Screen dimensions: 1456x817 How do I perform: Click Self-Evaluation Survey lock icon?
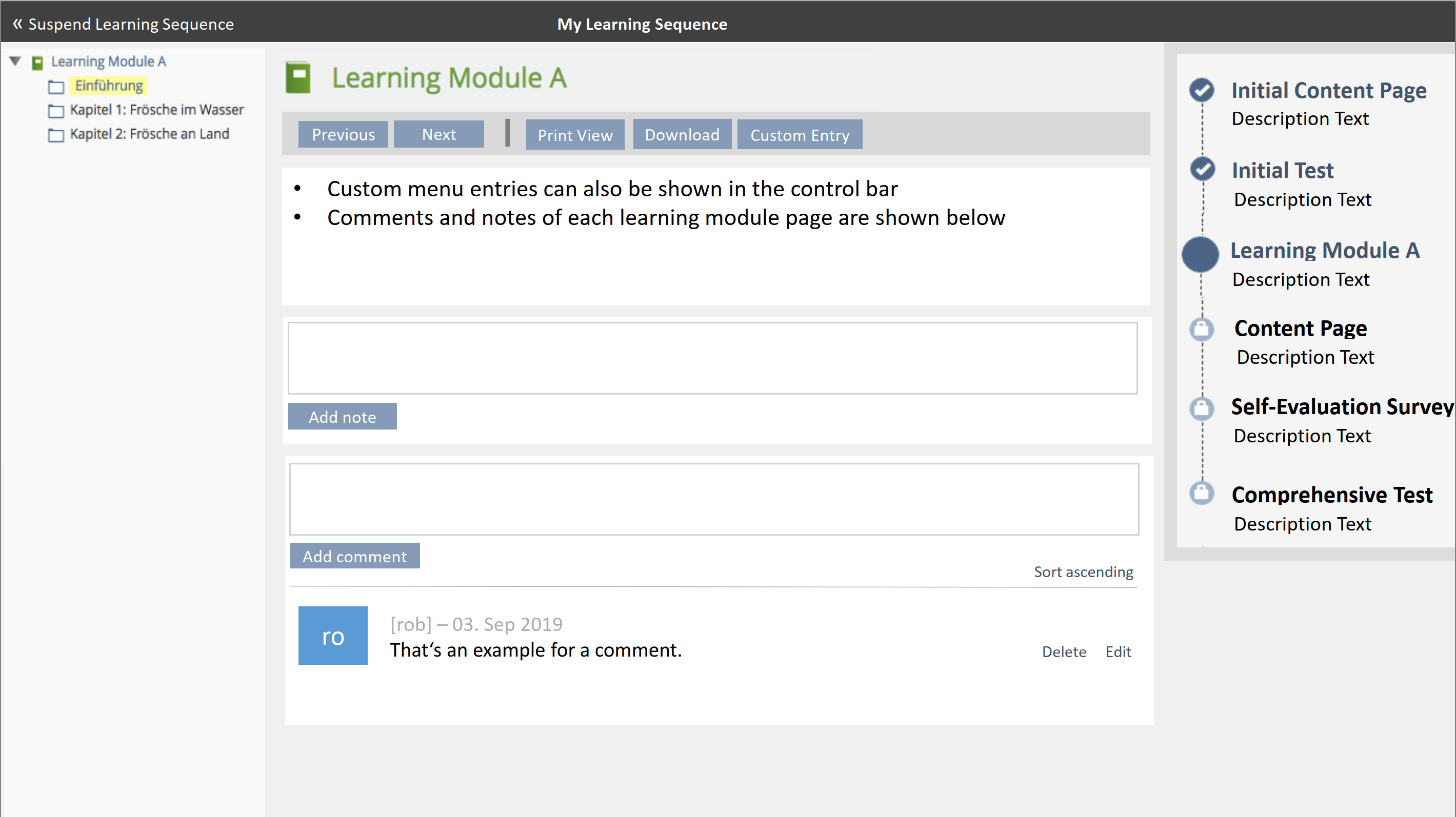(1201, 408)
